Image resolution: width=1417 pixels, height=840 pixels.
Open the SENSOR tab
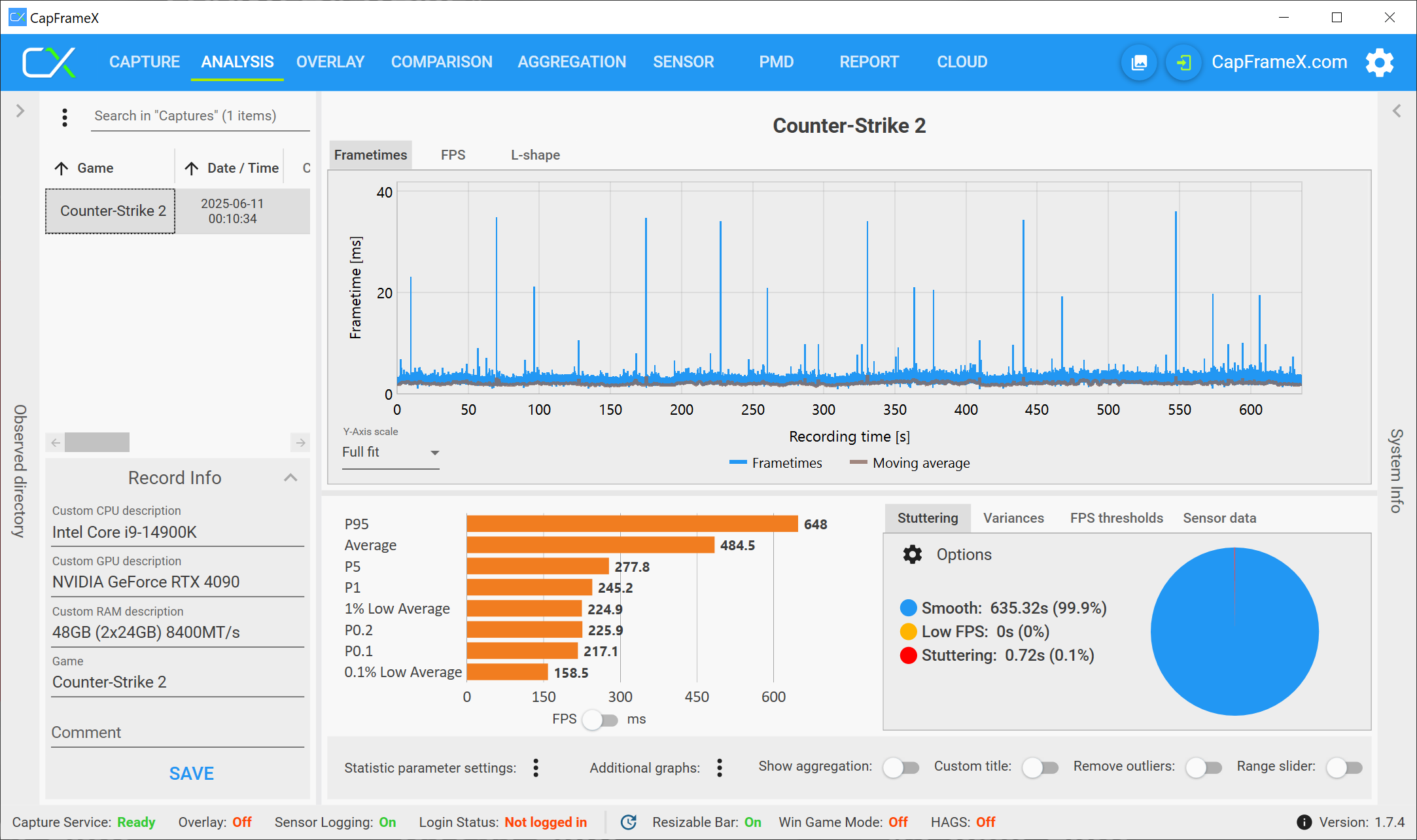click(x=684, y=62)
